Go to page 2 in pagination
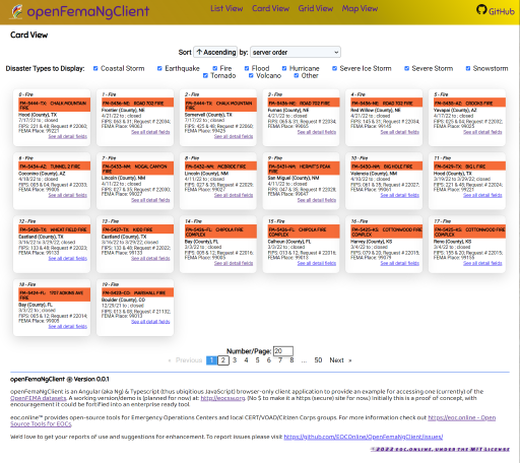The width and height of the screenshot is (520, 463). point(223,360)
